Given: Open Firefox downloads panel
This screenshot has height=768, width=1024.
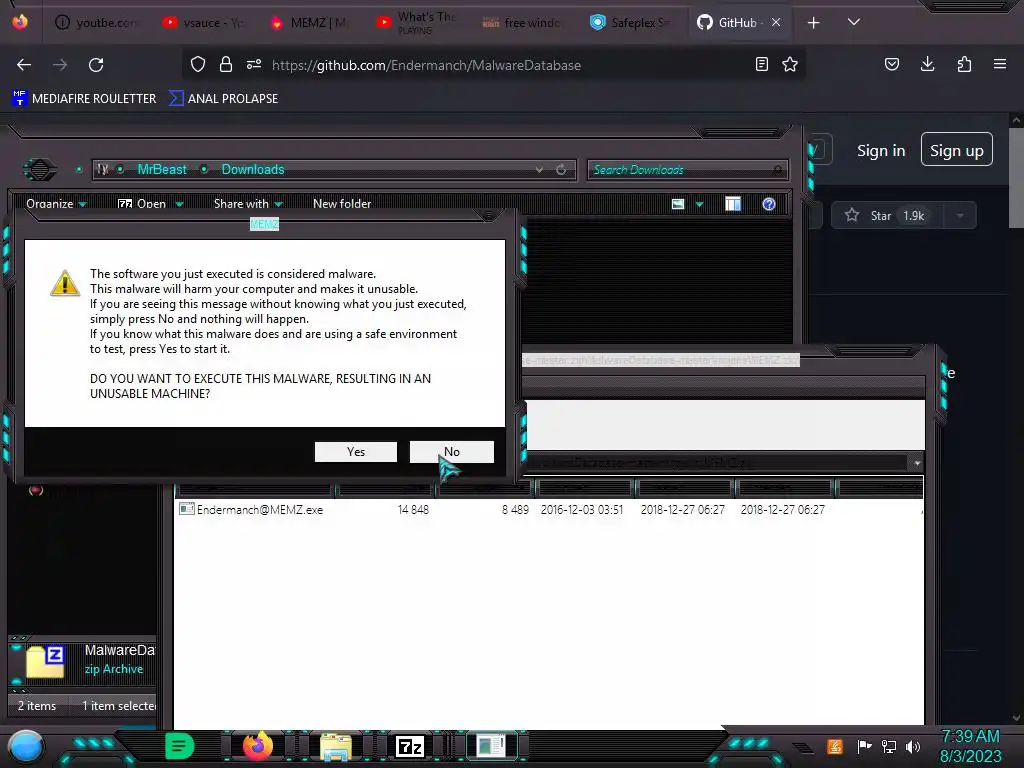Looking at the screenshot, I should point(927,64).
